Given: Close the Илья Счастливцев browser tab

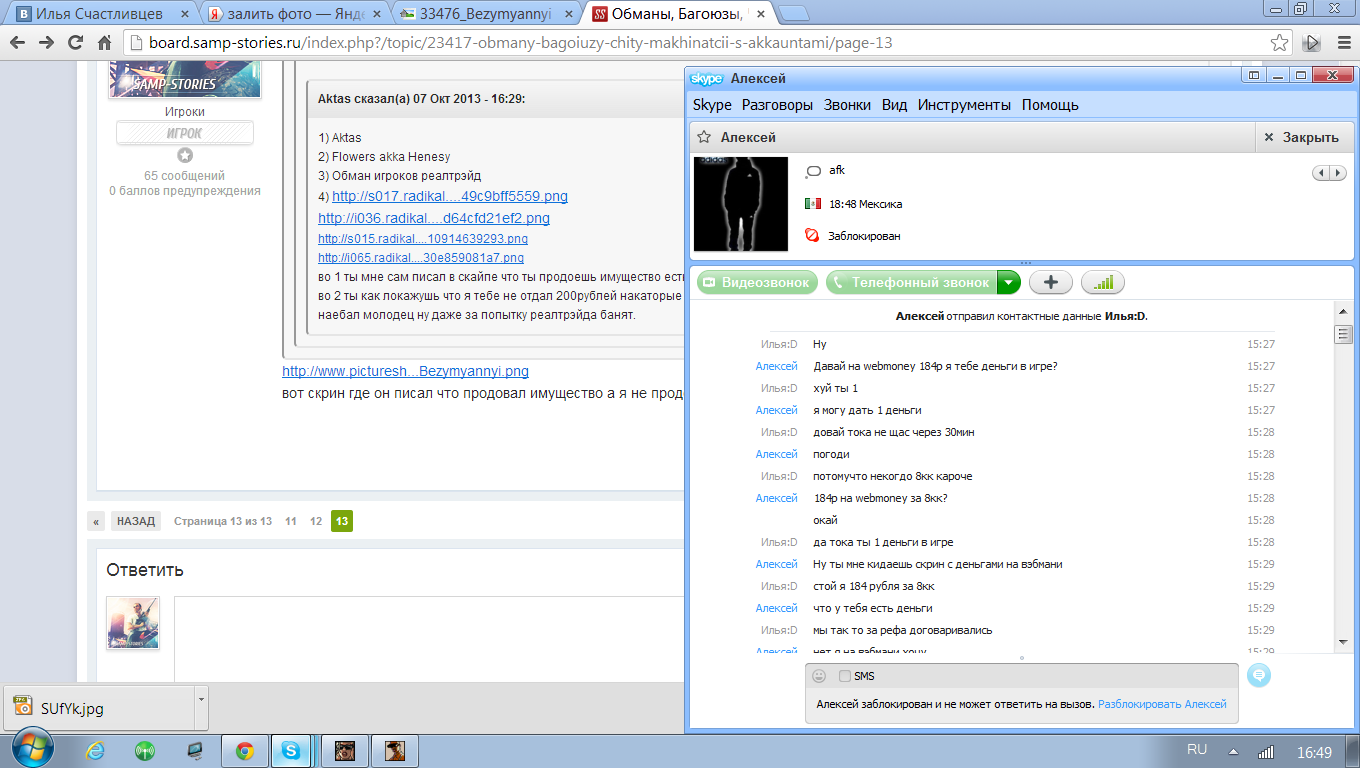Looking at the screenshot, I should pyautogui.click(x=183, y=14).
